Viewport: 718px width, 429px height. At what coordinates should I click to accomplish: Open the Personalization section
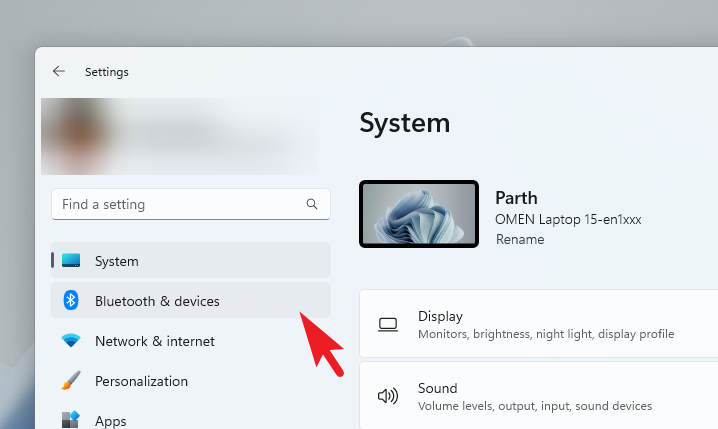pyautogui.click(x=141, y=381)
